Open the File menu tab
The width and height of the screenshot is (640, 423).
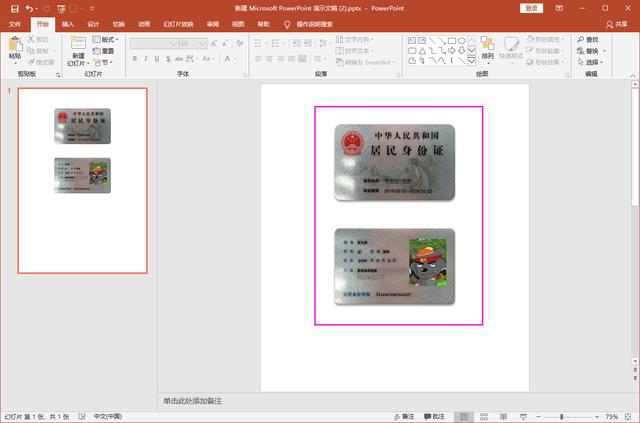(15, 23)
